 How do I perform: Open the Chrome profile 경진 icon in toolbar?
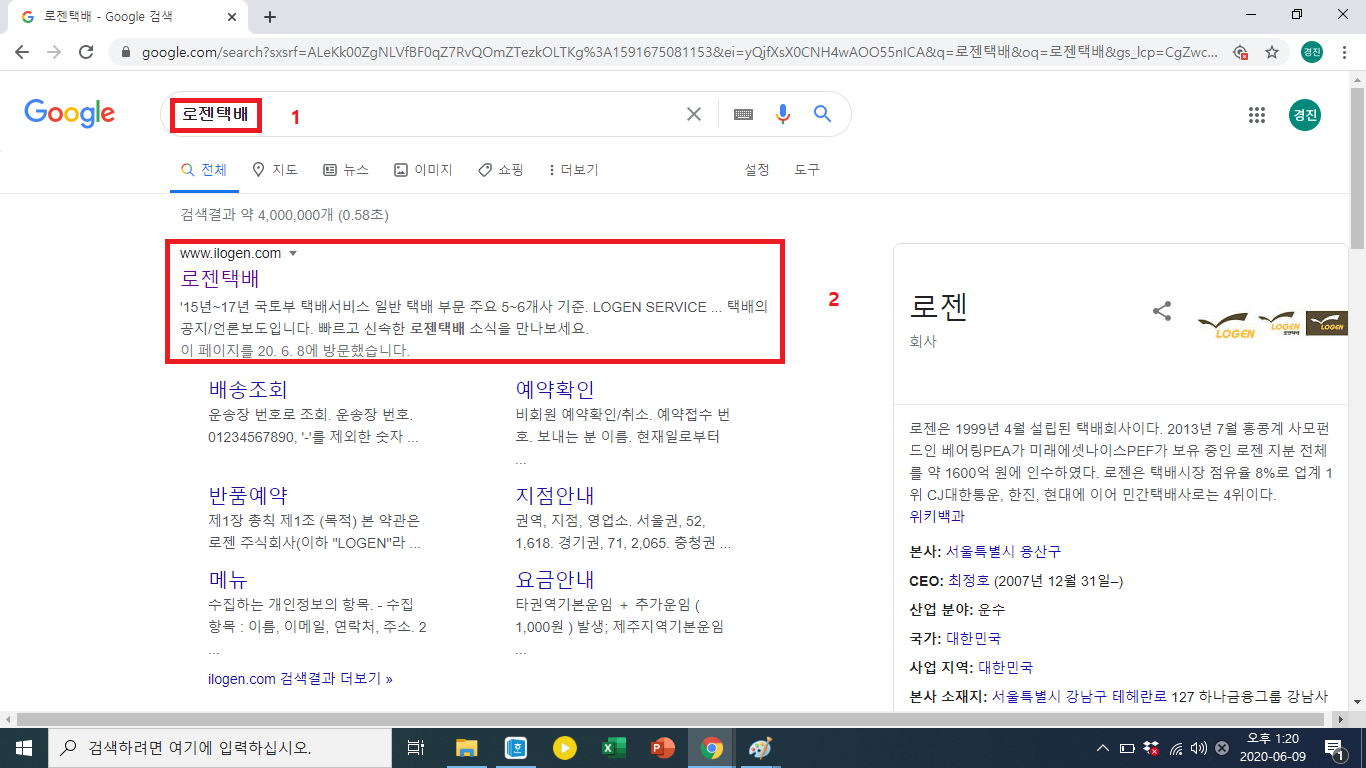1312,52
